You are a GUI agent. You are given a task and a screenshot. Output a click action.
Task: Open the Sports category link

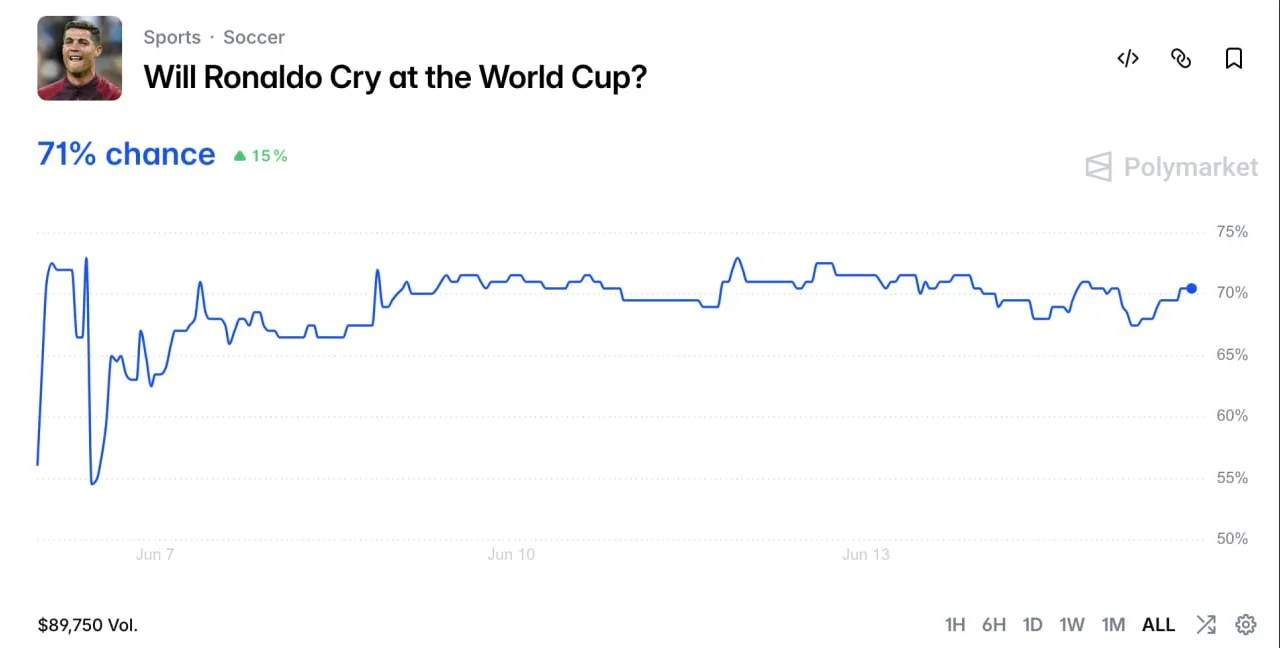pos(172,37)
